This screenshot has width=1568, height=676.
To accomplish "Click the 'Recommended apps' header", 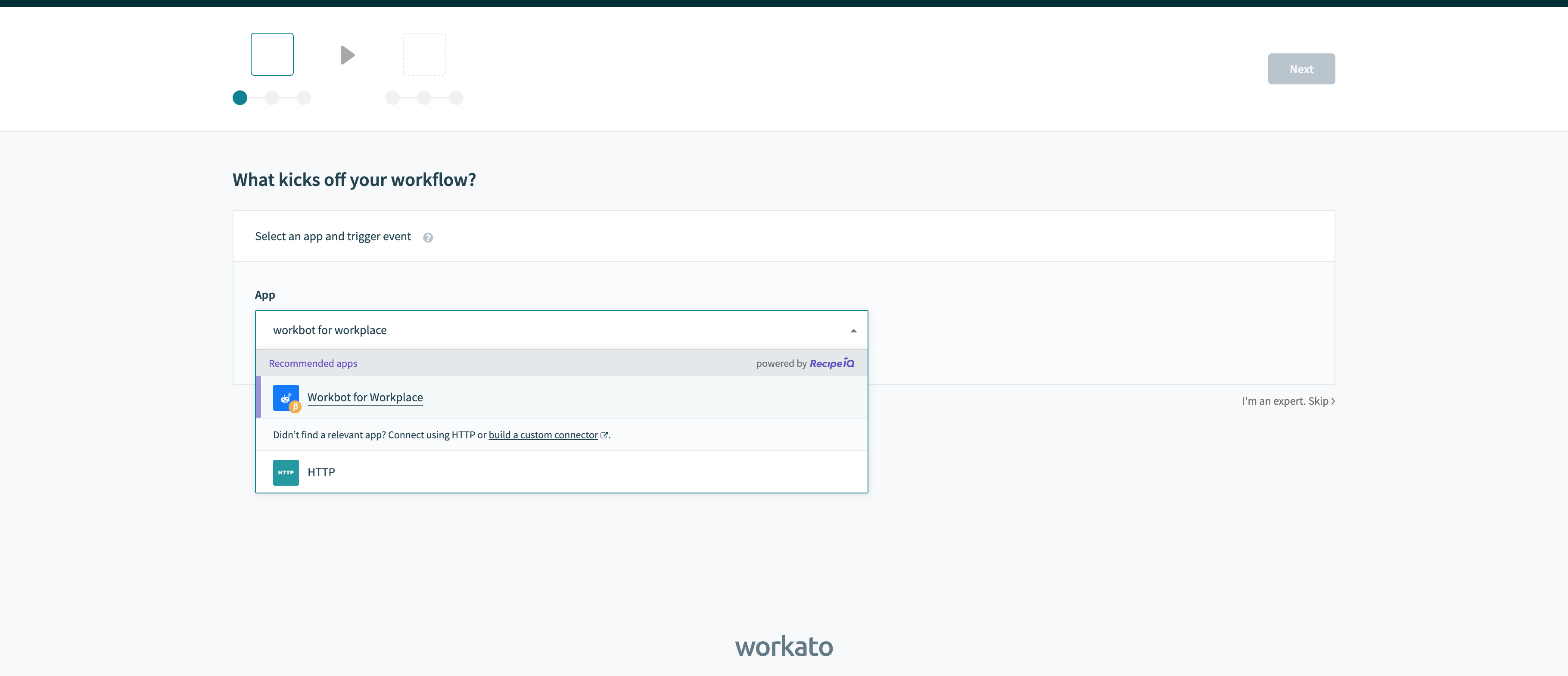I will [x=312, y=363].
